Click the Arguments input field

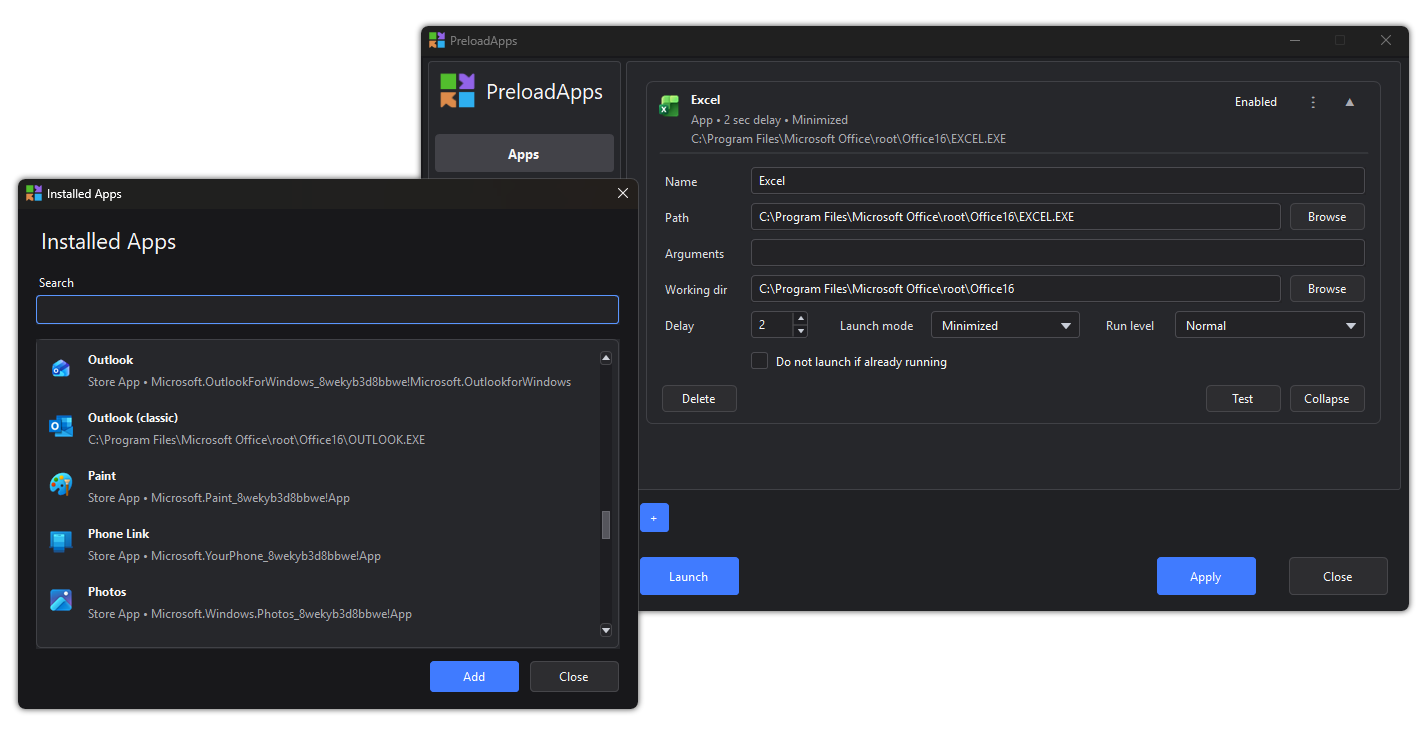click(x=1058, y=253)
